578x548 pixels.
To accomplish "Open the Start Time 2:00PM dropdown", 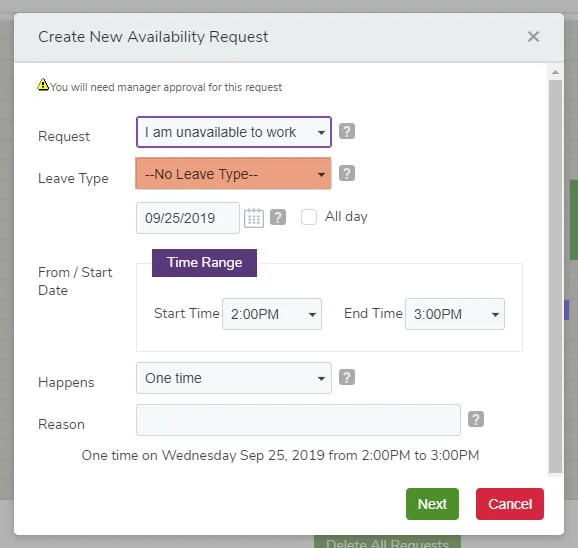I will [x=272, y=314].
